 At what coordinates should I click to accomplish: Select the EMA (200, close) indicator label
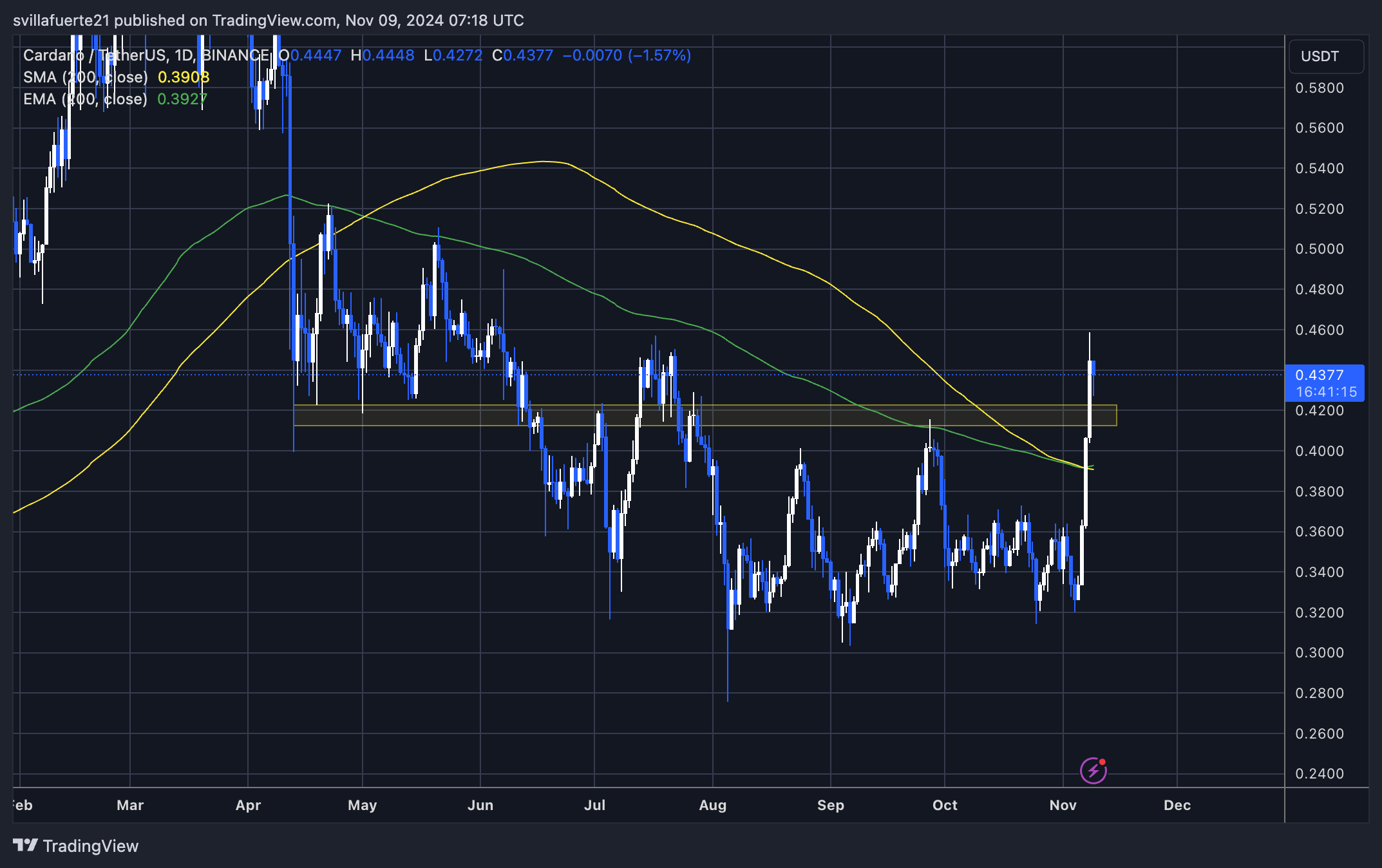click(x=85, y=99)
